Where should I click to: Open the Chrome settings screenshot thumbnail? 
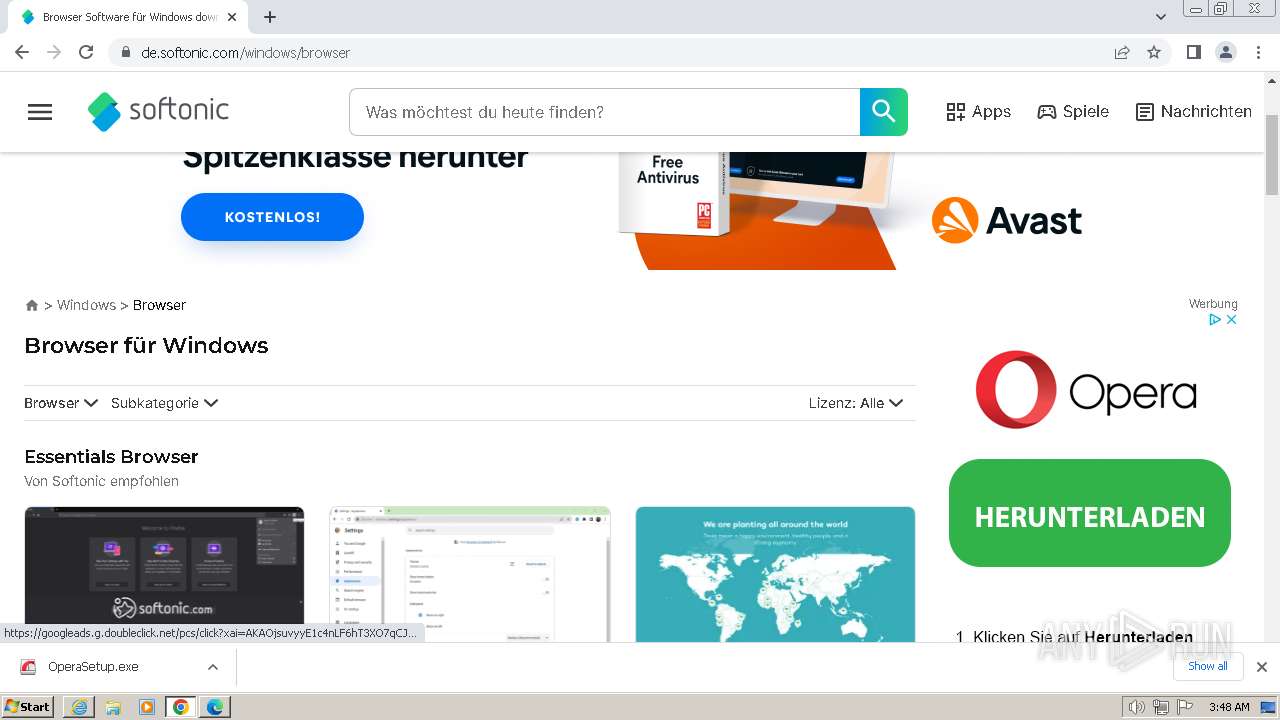pos(470,574)
